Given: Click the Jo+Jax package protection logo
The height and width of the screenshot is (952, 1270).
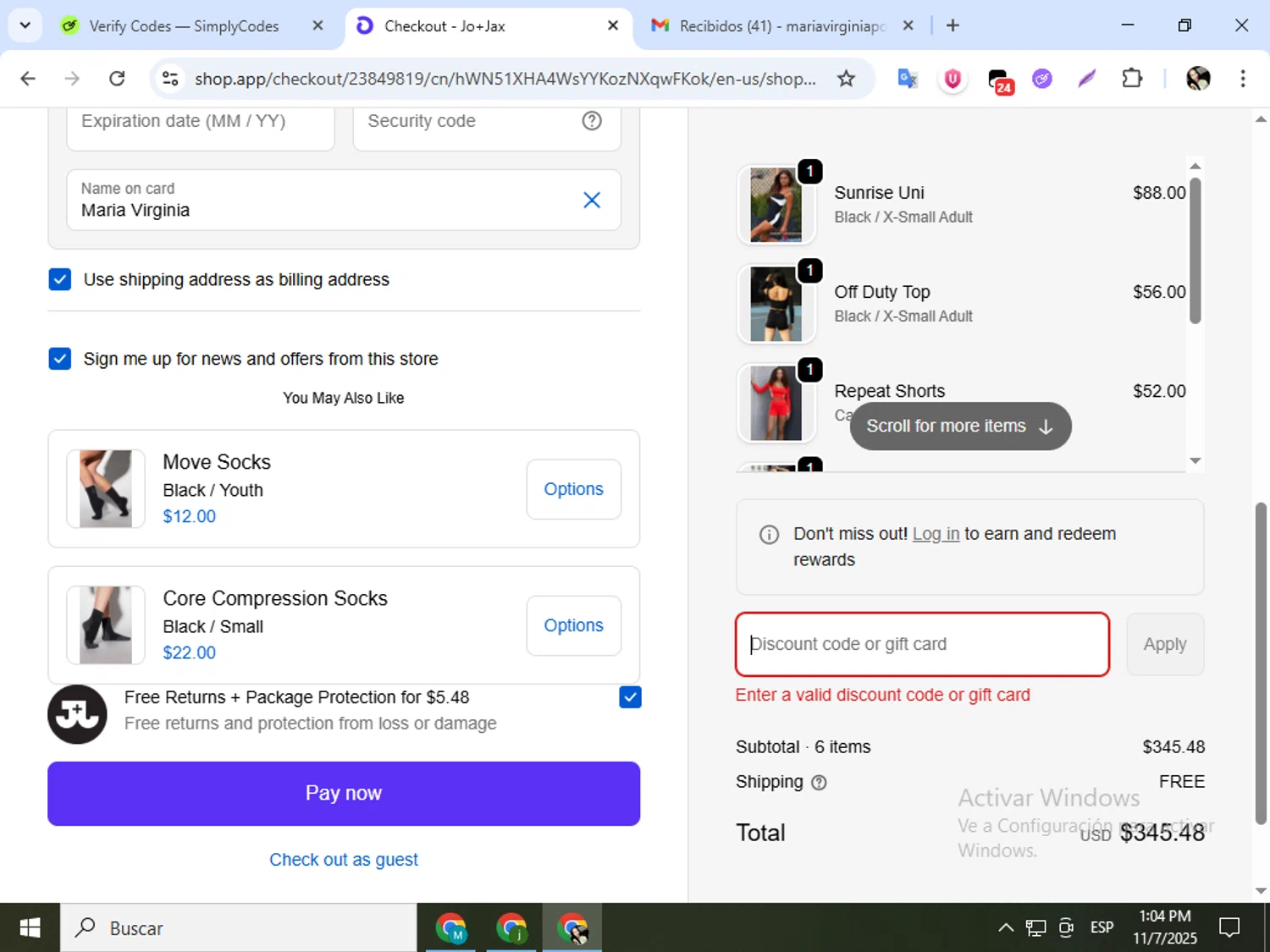Looking at the screenshot, I should [77, 714].
